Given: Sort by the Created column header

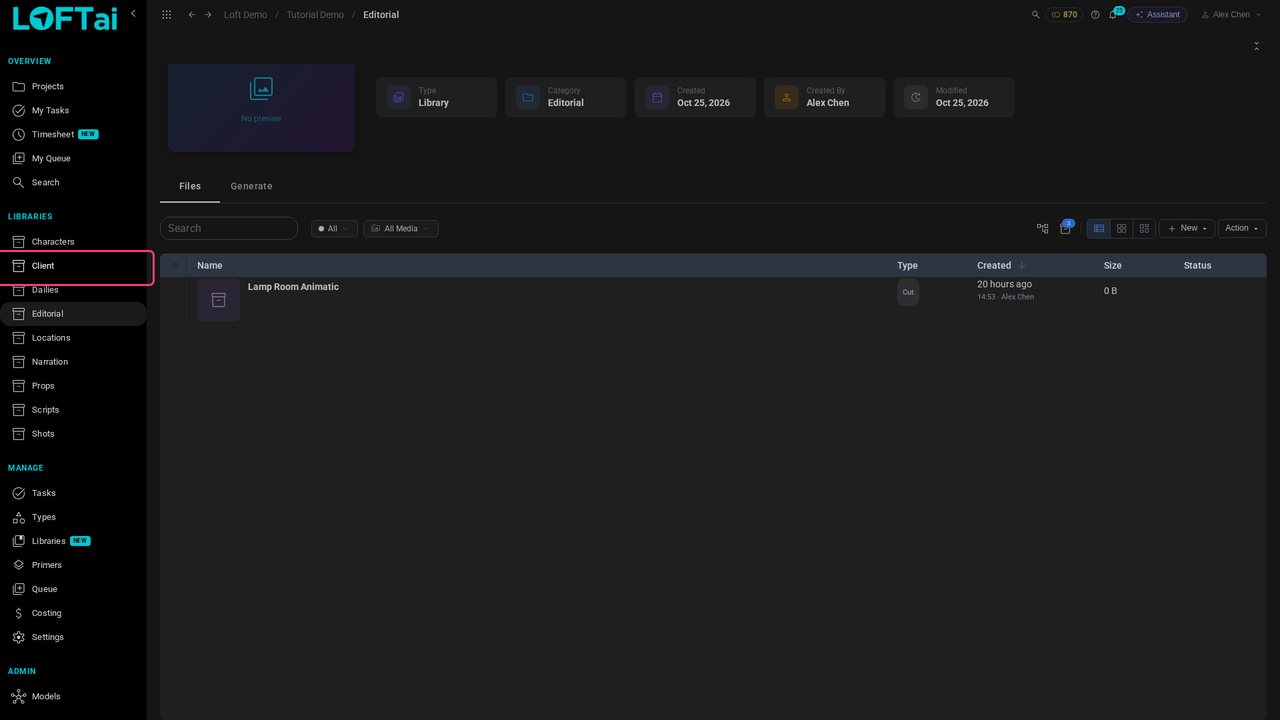Looking at the screenshot, I should tap(994, 265).
